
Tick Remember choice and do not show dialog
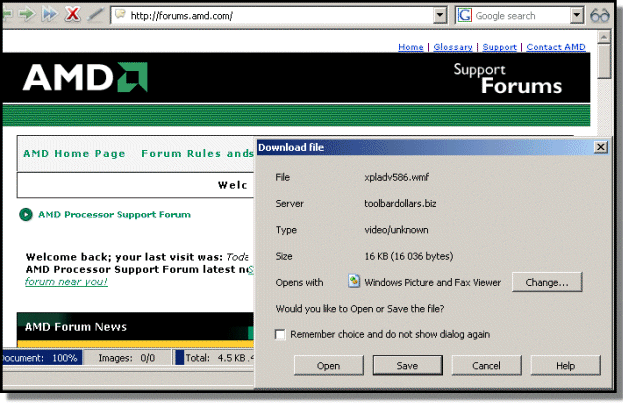point(280,334)
